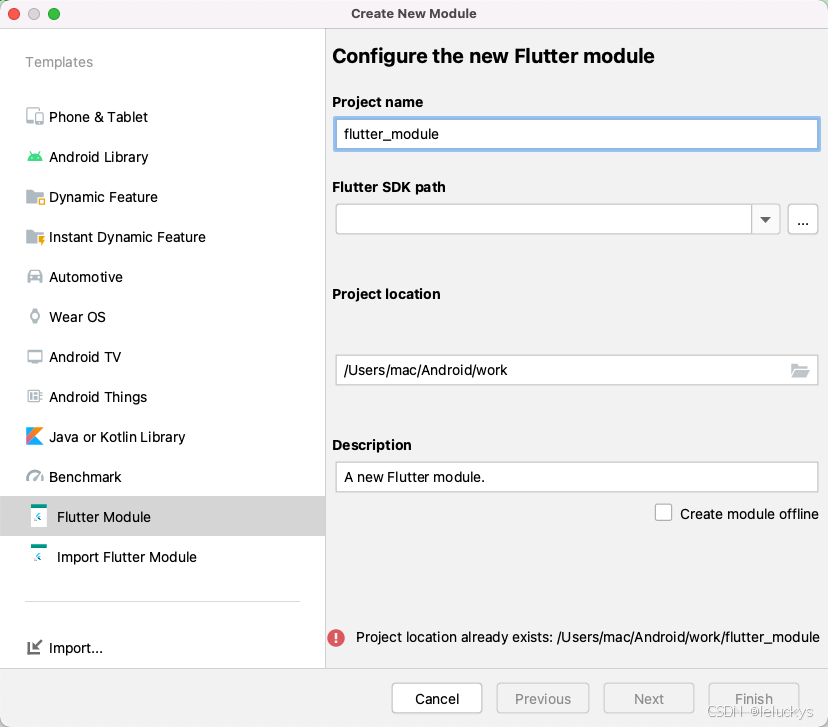
Task: Click the Benchmark gauge icon
Action: coord(35,476)
